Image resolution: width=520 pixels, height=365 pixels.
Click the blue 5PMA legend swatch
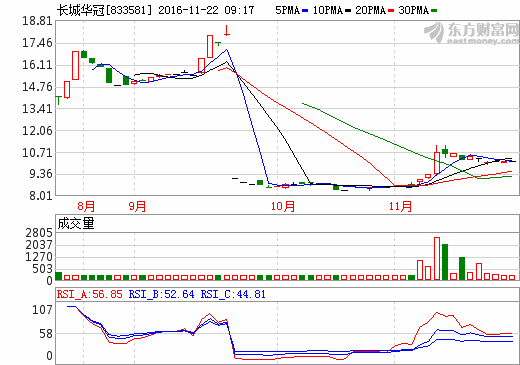pos(305,11)
